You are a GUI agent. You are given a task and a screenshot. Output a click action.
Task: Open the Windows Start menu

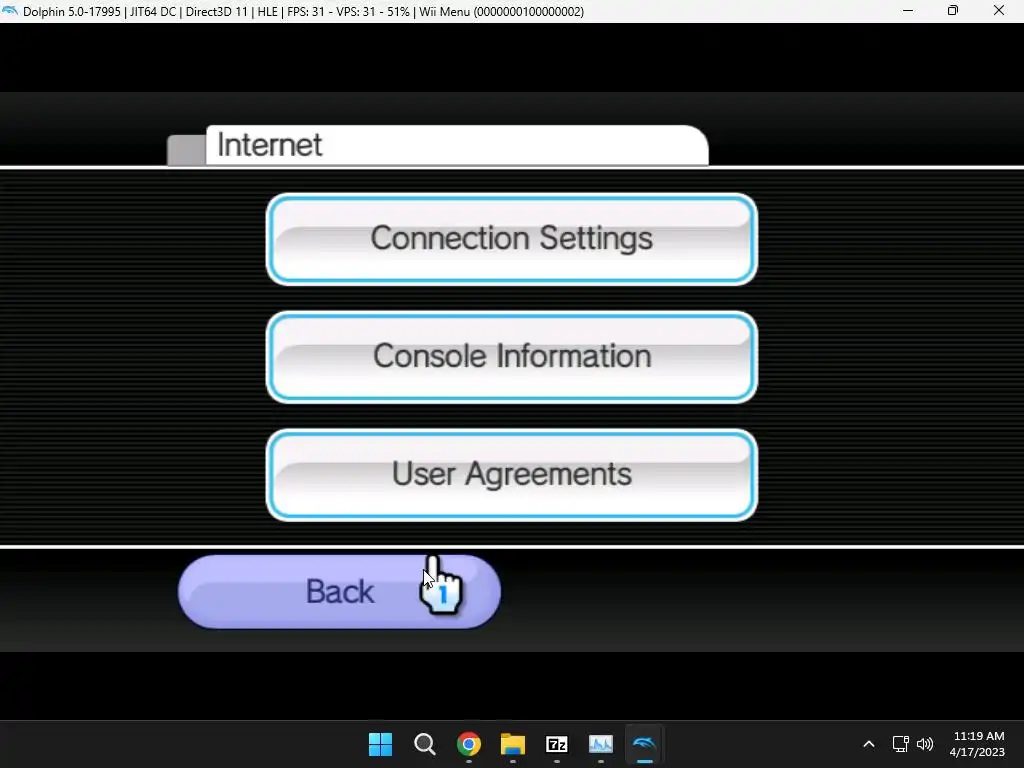pyautogui.click(x=380, y=744)
